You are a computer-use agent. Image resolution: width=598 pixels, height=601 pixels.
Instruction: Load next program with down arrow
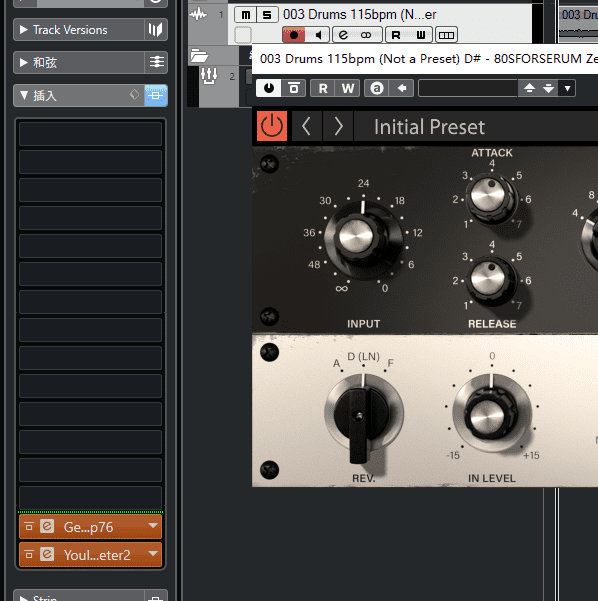pyautogui.click(x=549, y=88)
